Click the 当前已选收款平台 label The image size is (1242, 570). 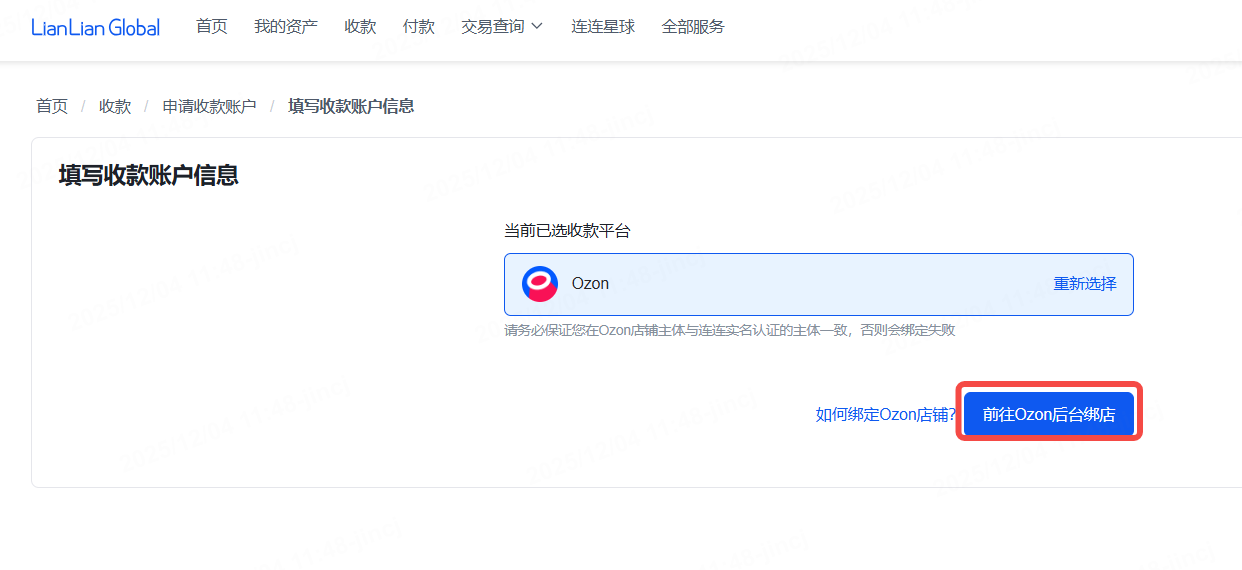[x=568, y=231]
